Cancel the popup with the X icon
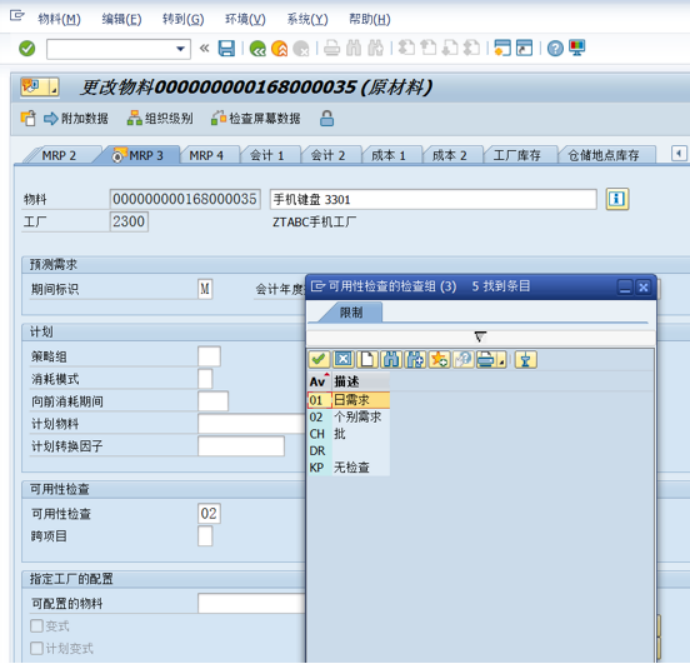Screen dimensions: 691x664 point(343,360)
